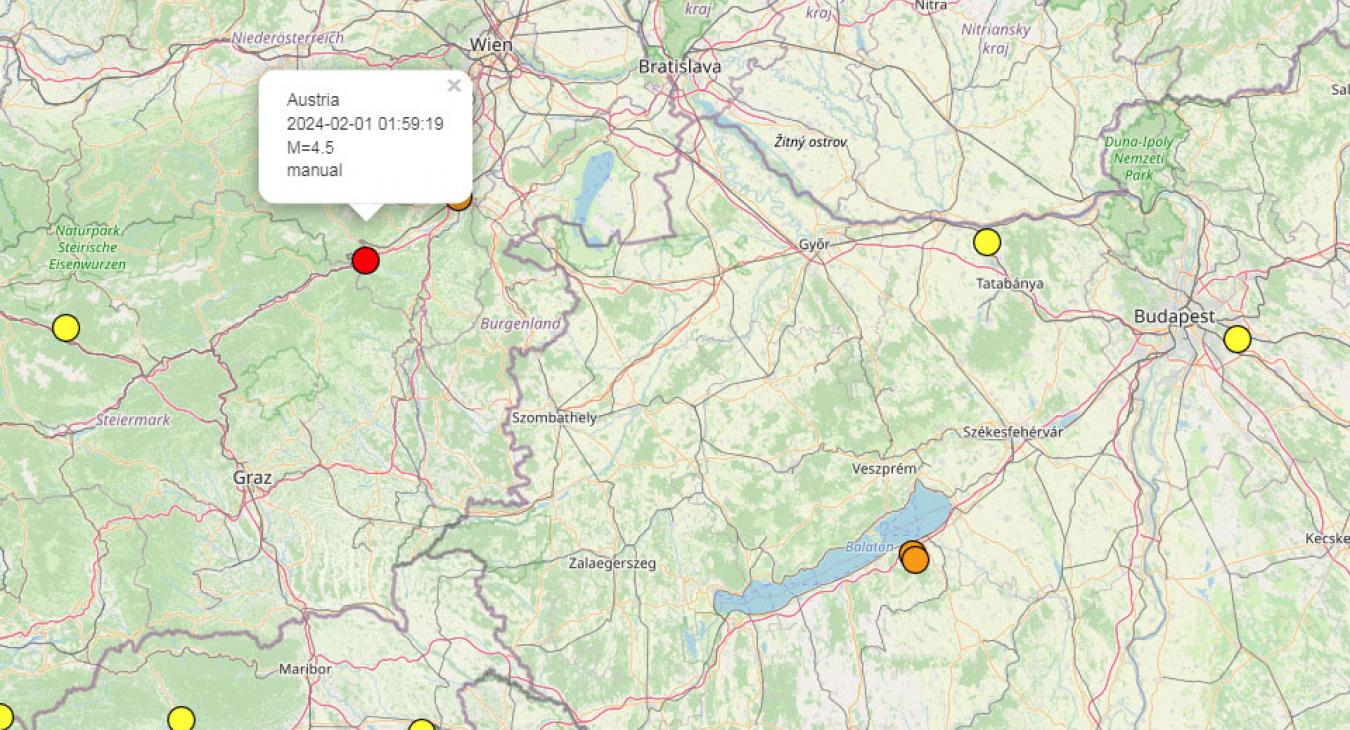Click the Budapest city label
Screen dimensions: 1350x730
[x=1174, y=316]
